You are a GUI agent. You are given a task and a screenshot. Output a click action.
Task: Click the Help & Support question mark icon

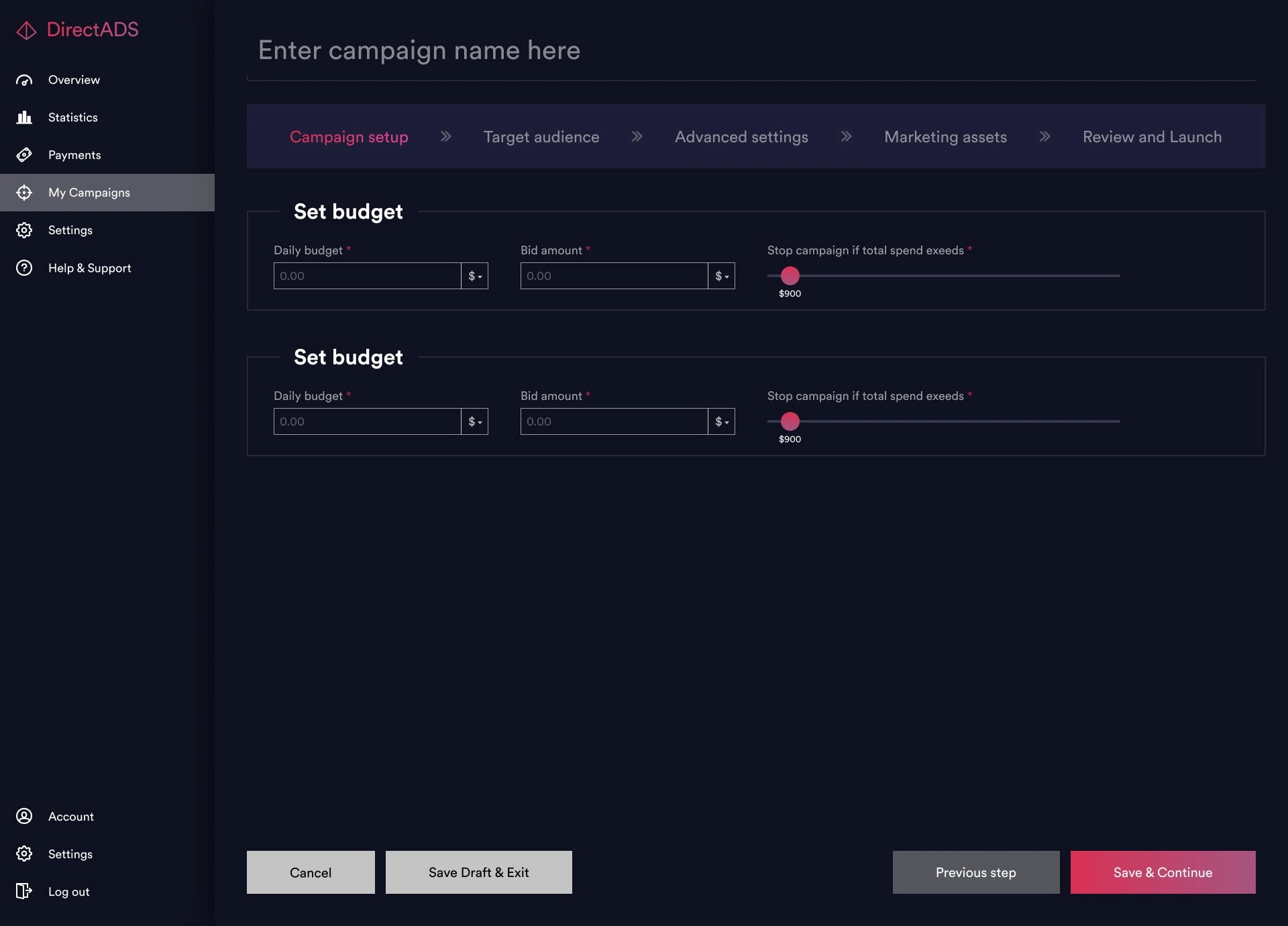[24, 268]
